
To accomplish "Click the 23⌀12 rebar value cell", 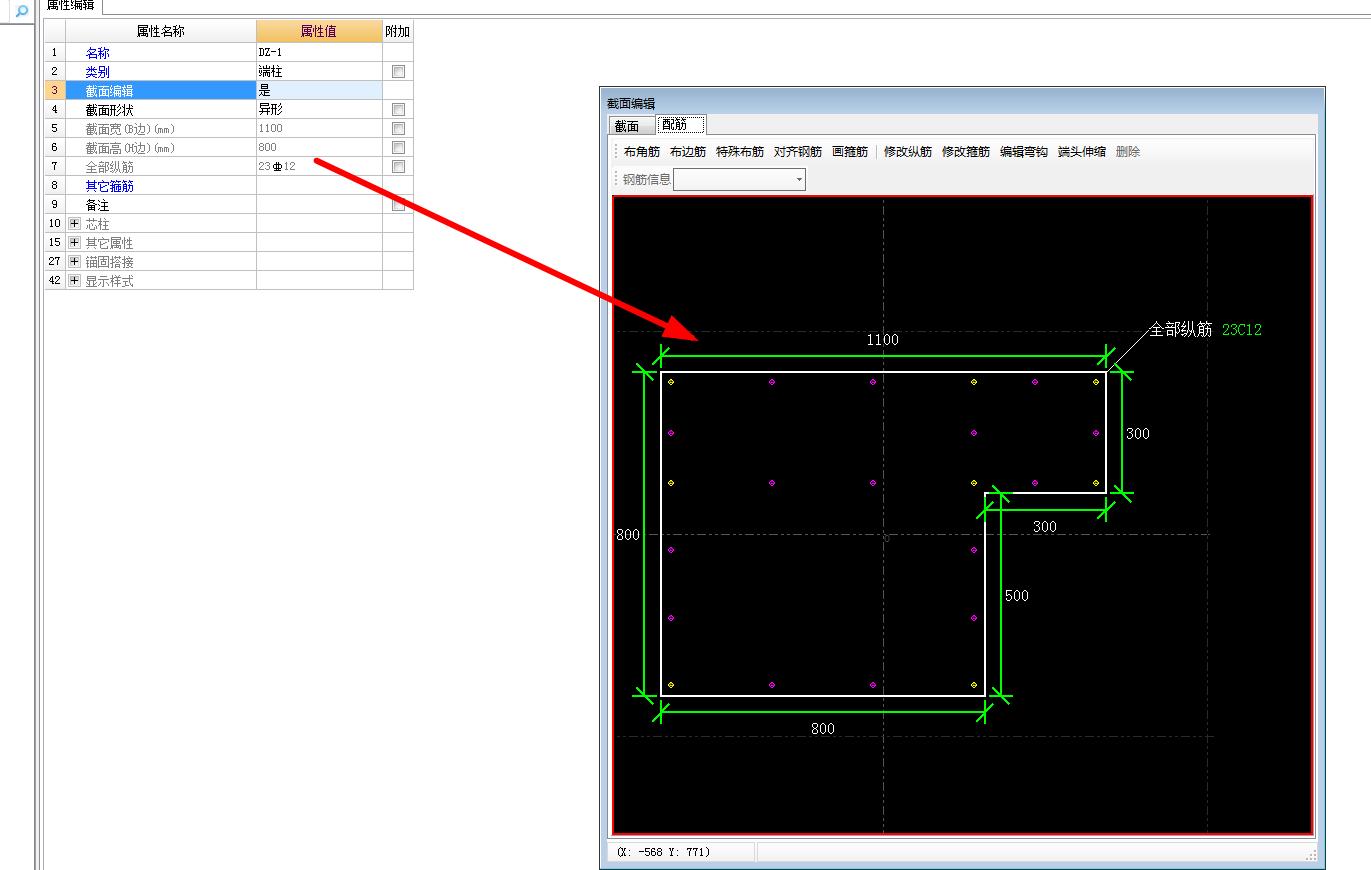I will (319, 167).
